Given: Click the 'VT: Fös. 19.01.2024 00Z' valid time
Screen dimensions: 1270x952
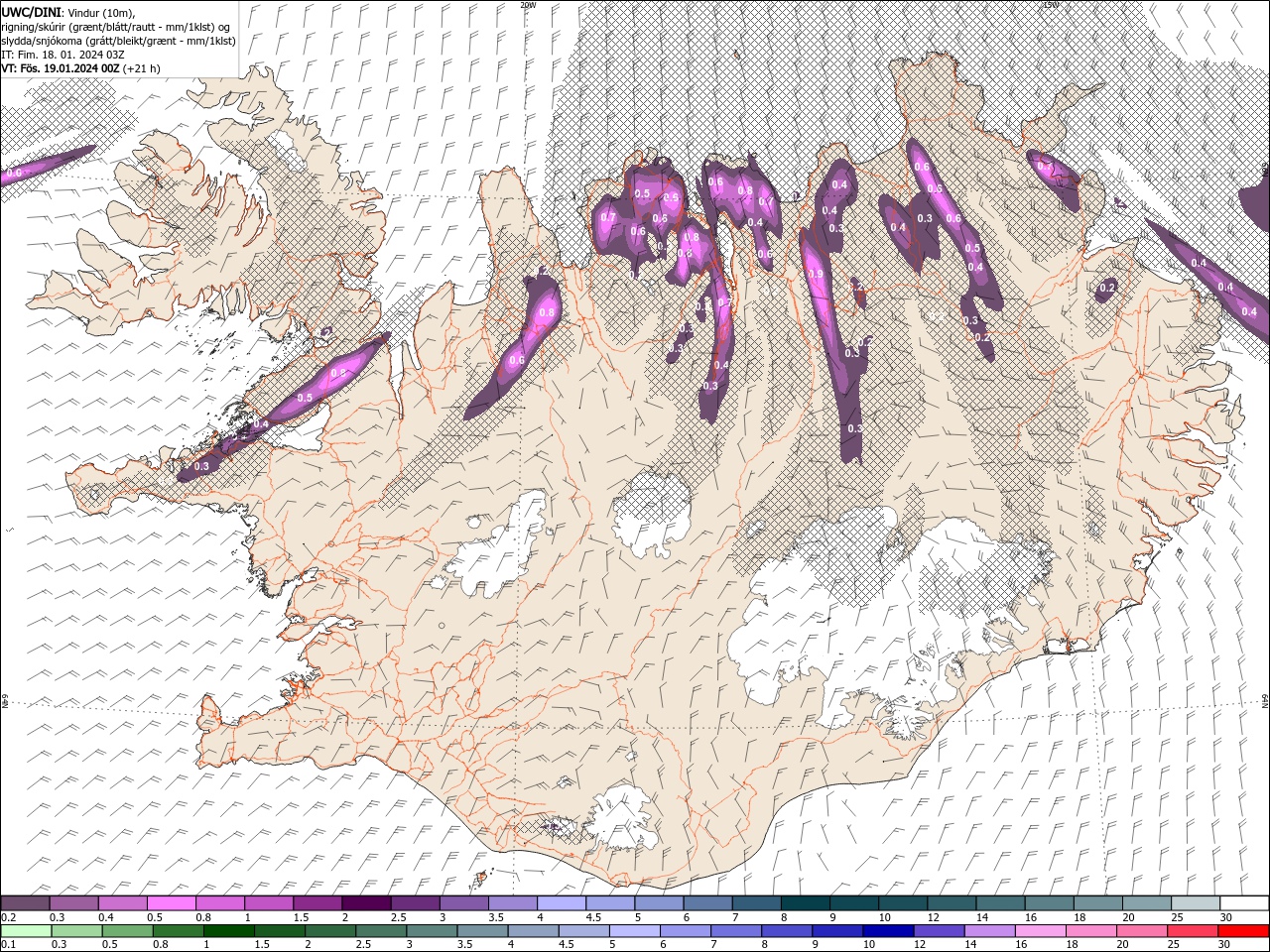Looking at the screenshot, I should [61, 68].
